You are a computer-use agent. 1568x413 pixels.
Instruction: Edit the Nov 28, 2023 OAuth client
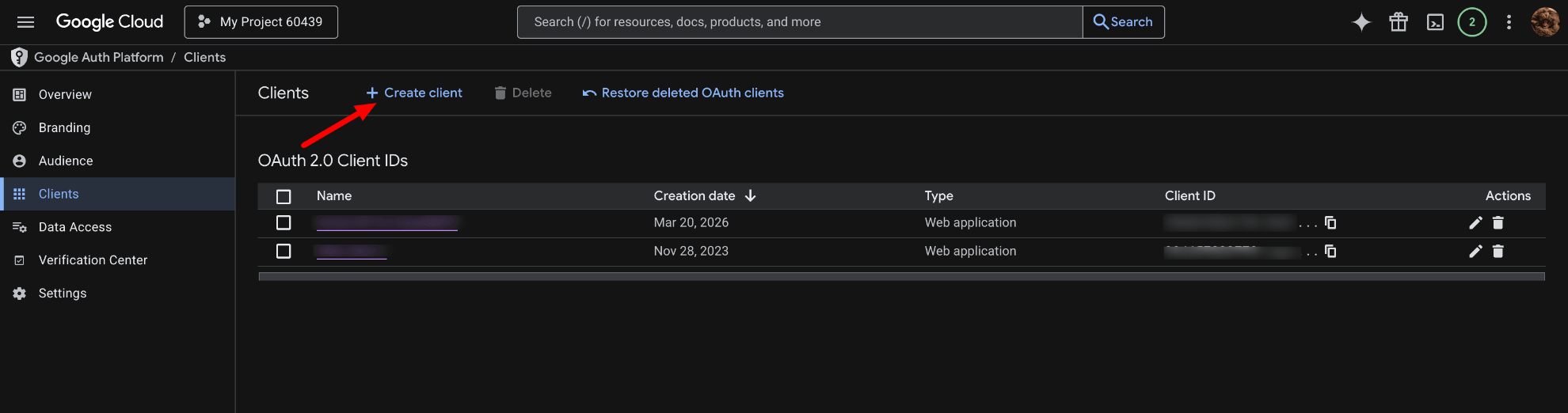[1475, 252]
